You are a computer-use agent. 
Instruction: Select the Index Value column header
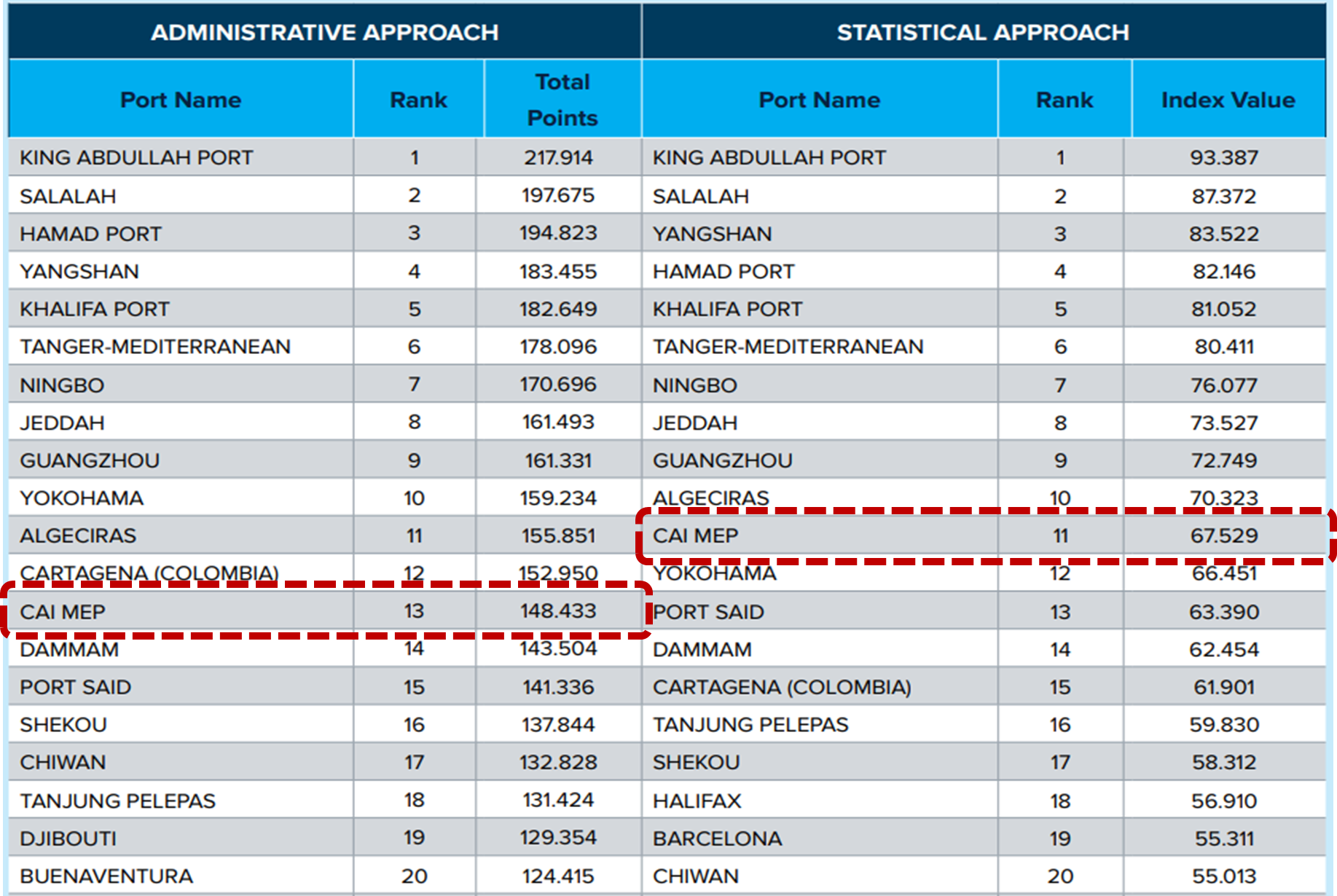1228,100
